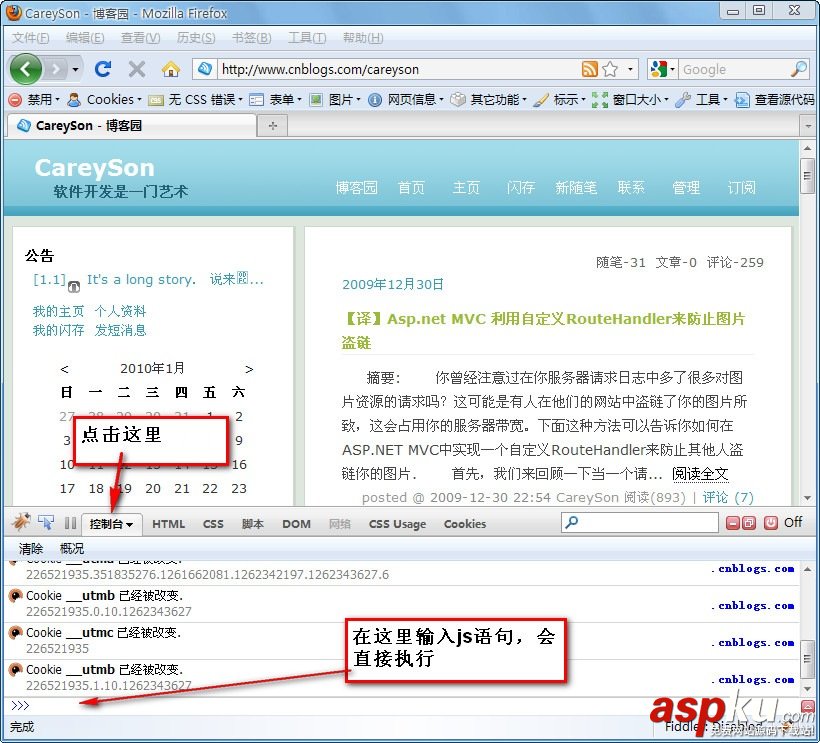Open the Cookies dropdown in Web Developer toolbar
Image resolution: width=820 pixels, height=743 pixels.
[x=105, y=99]
